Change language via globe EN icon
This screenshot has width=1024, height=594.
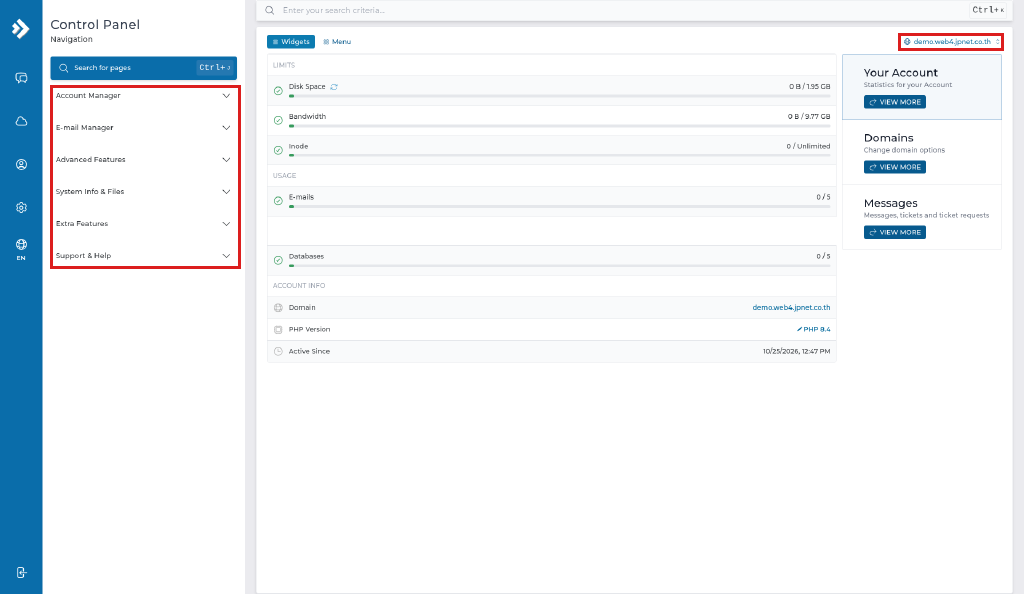click(x=21, y=249)
